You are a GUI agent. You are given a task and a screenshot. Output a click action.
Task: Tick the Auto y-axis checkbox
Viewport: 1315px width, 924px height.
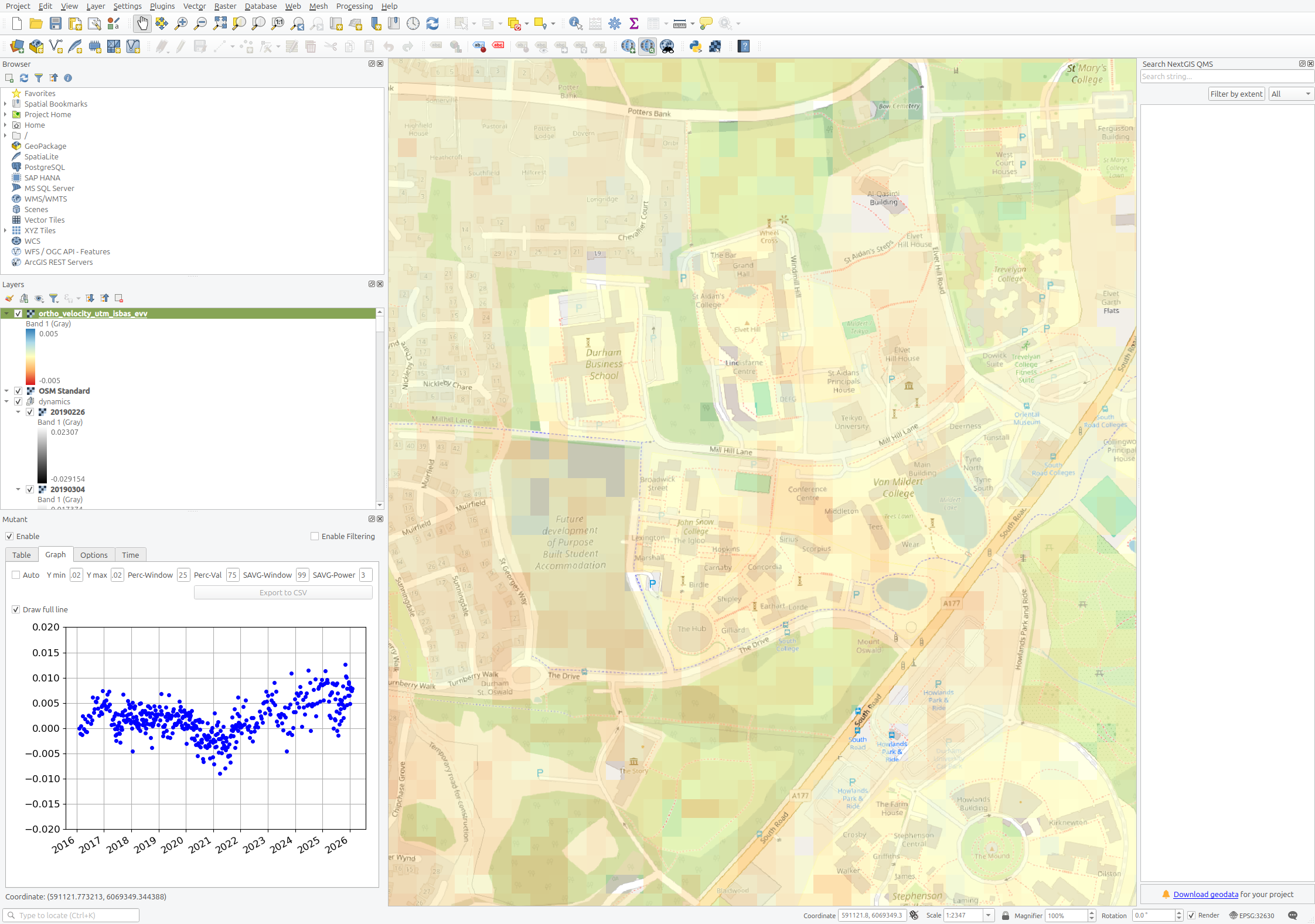click(x=16, y=575)
